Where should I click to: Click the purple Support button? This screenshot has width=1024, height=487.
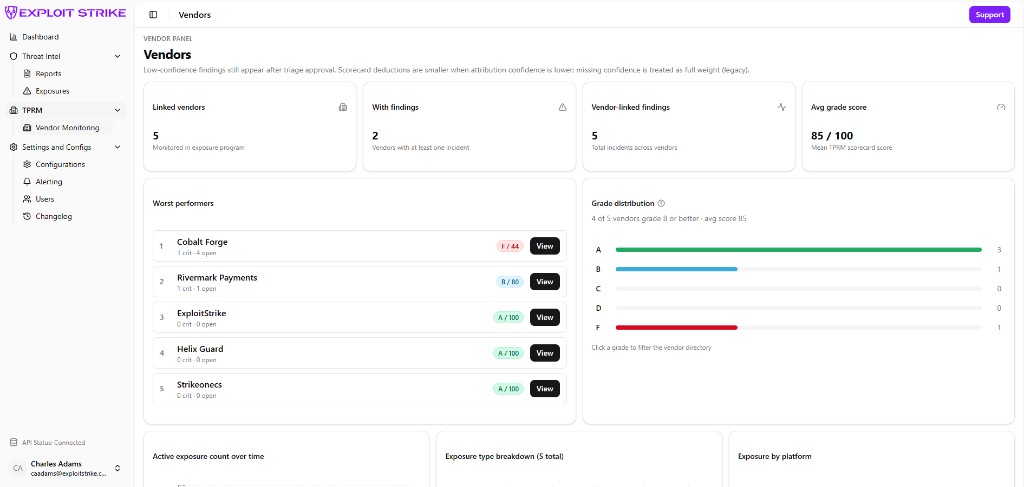[989, 14]
